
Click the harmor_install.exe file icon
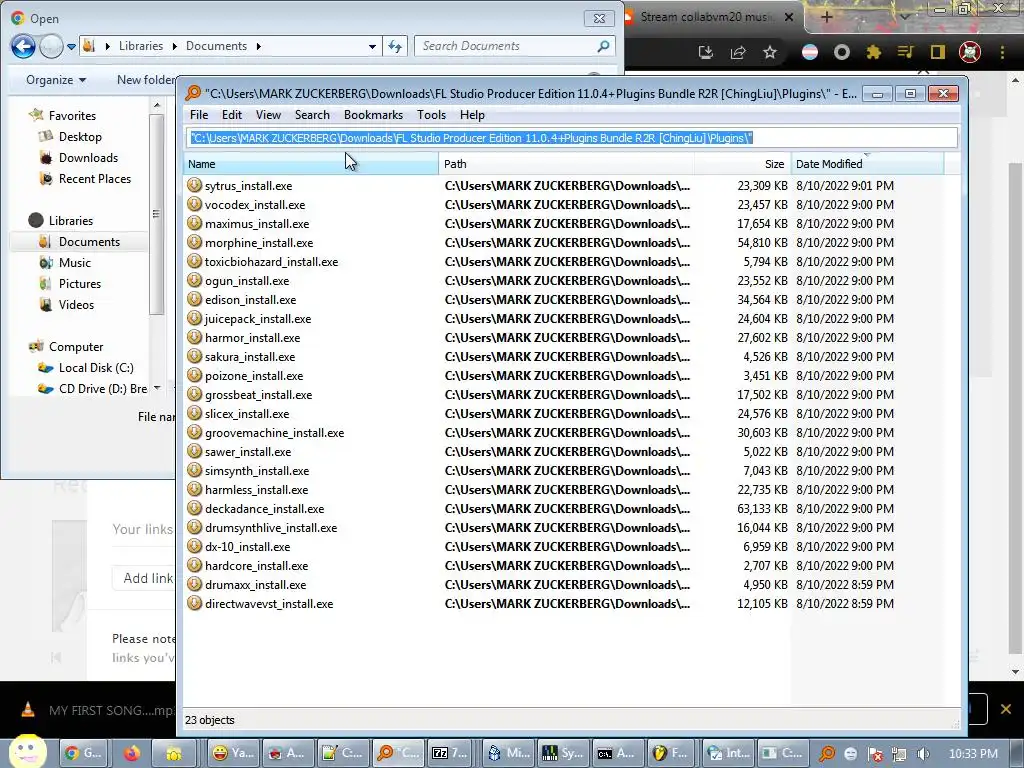coord(194,337)
